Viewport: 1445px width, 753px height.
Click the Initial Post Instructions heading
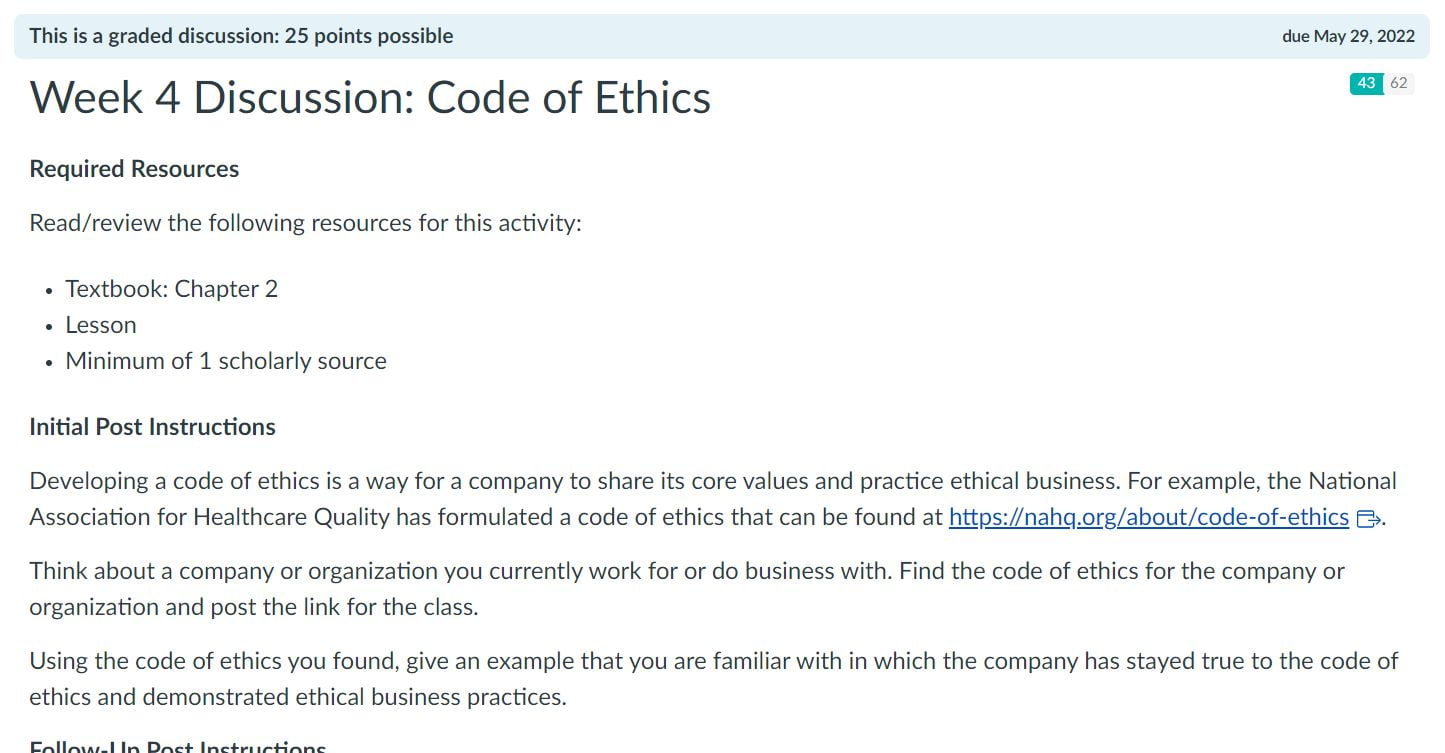(x=152, y=427)
